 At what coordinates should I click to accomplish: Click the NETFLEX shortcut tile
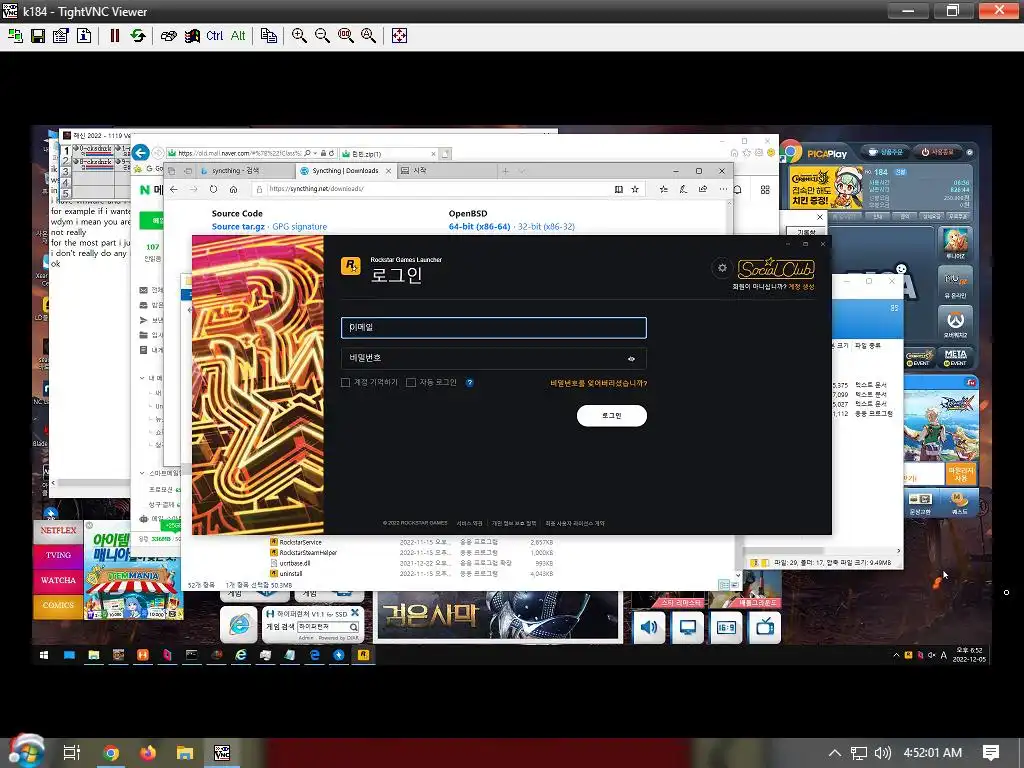58,531
